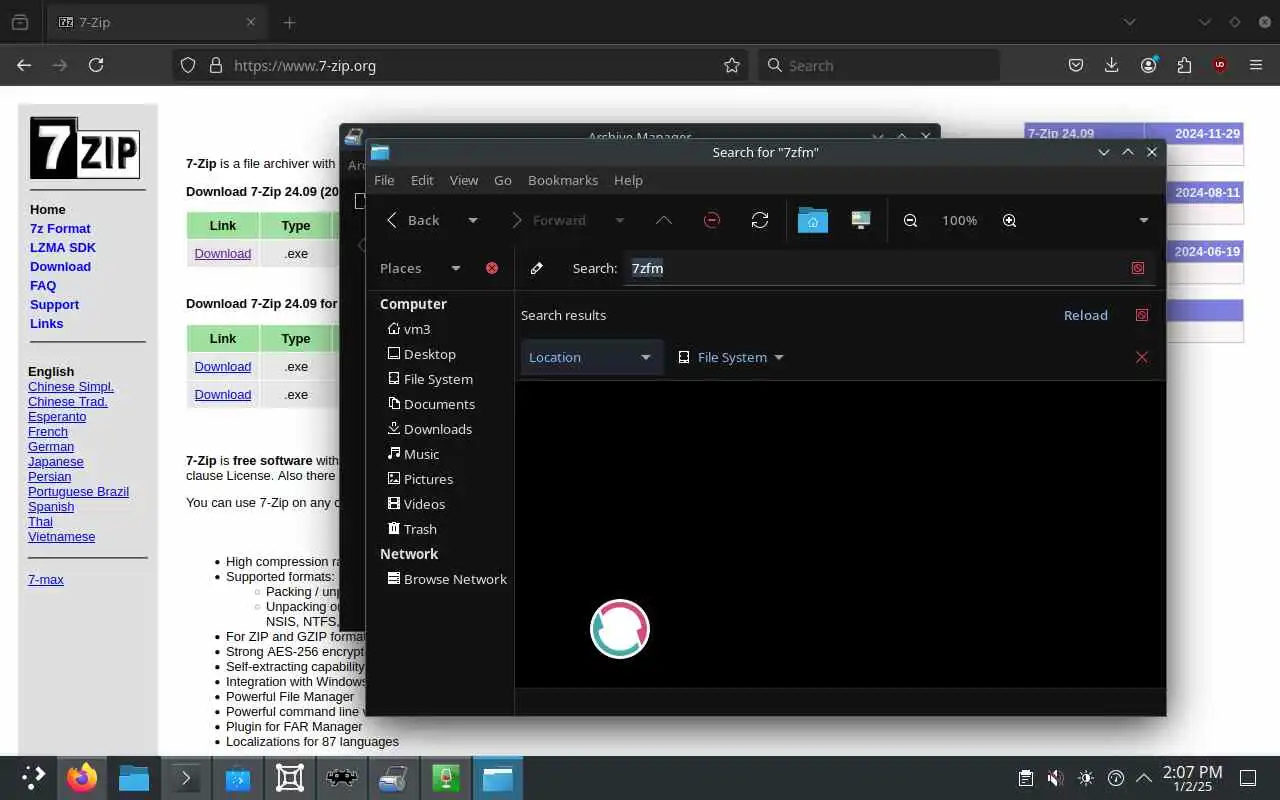Select Trash in Places sidebar

click(x=412, y=529)
